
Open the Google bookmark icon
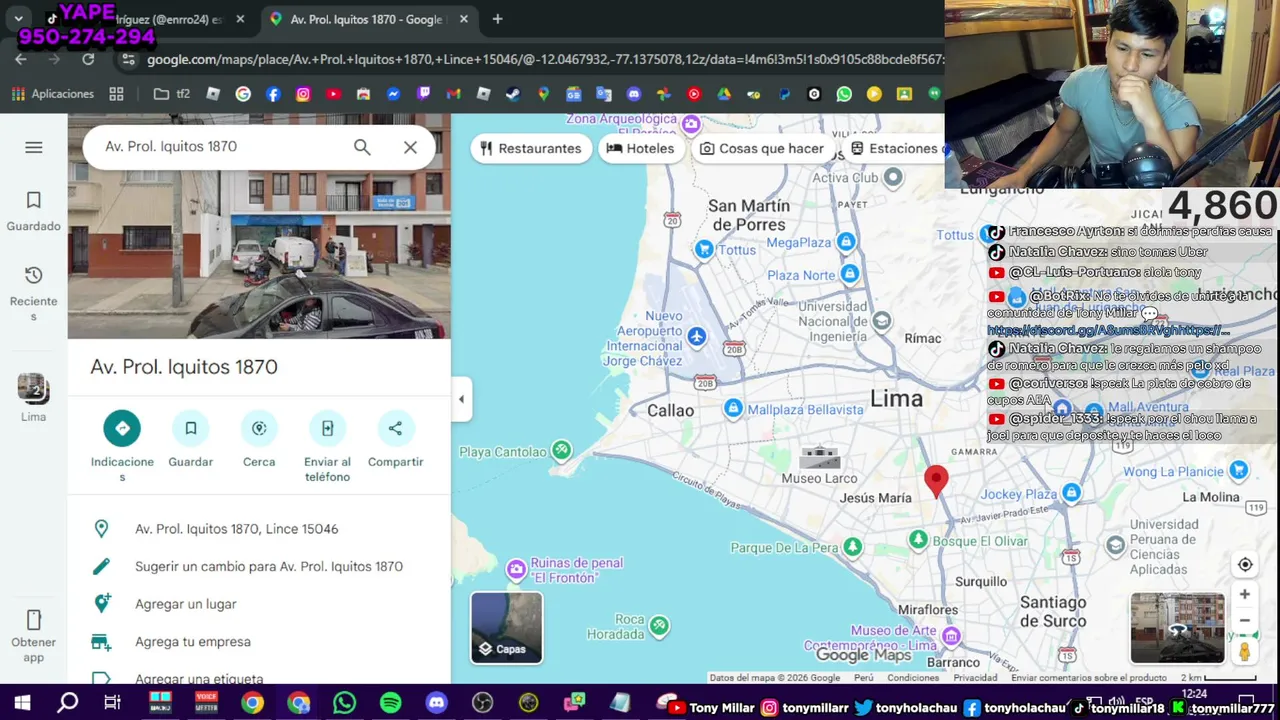243,94
